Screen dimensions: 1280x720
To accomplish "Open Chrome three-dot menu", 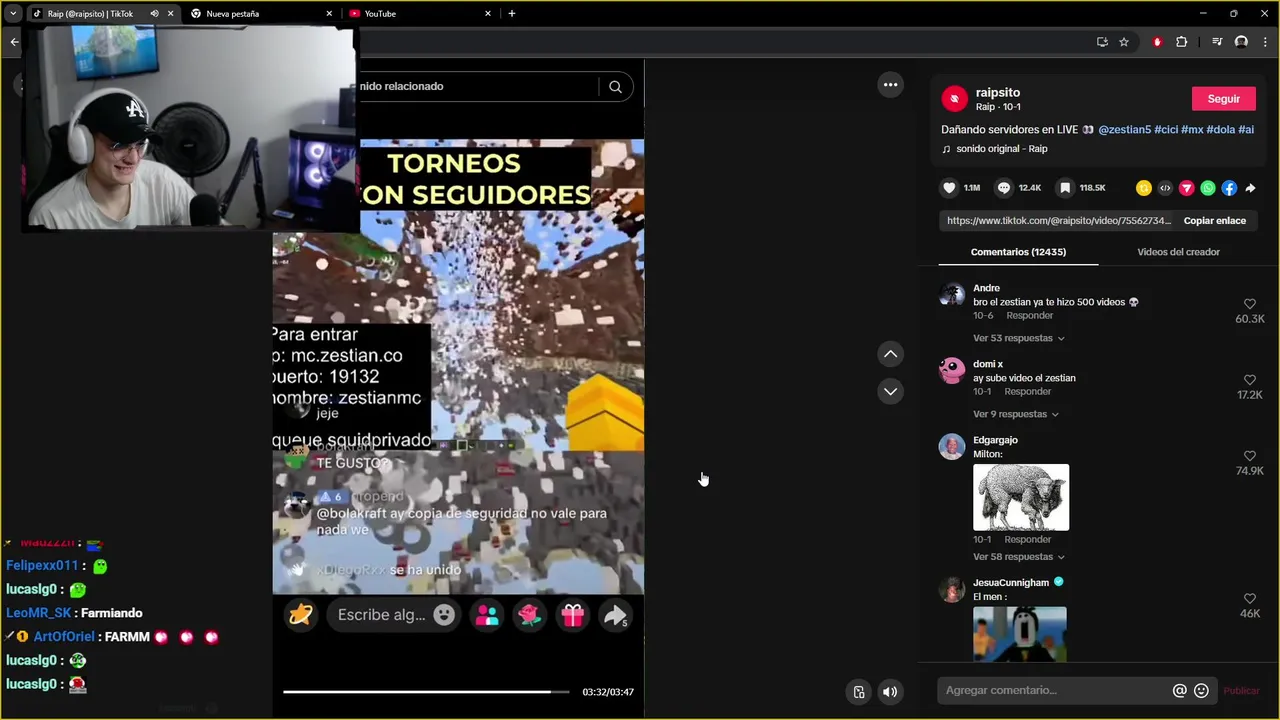I will [1265, 42].
